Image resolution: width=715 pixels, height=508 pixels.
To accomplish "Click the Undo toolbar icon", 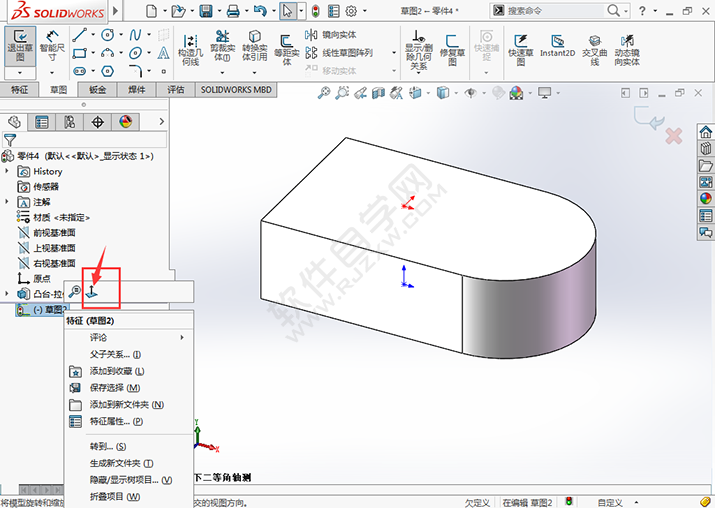I will click(x=260, y=11).
